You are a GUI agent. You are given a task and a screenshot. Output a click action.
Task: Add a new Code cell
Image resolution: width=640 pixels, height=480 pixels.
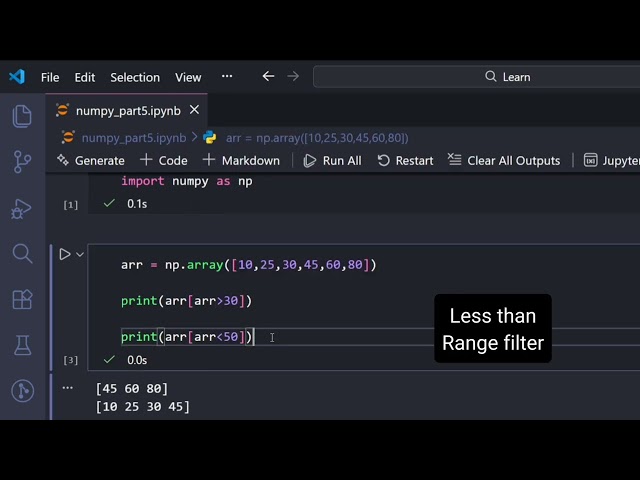tap(164, 160)
